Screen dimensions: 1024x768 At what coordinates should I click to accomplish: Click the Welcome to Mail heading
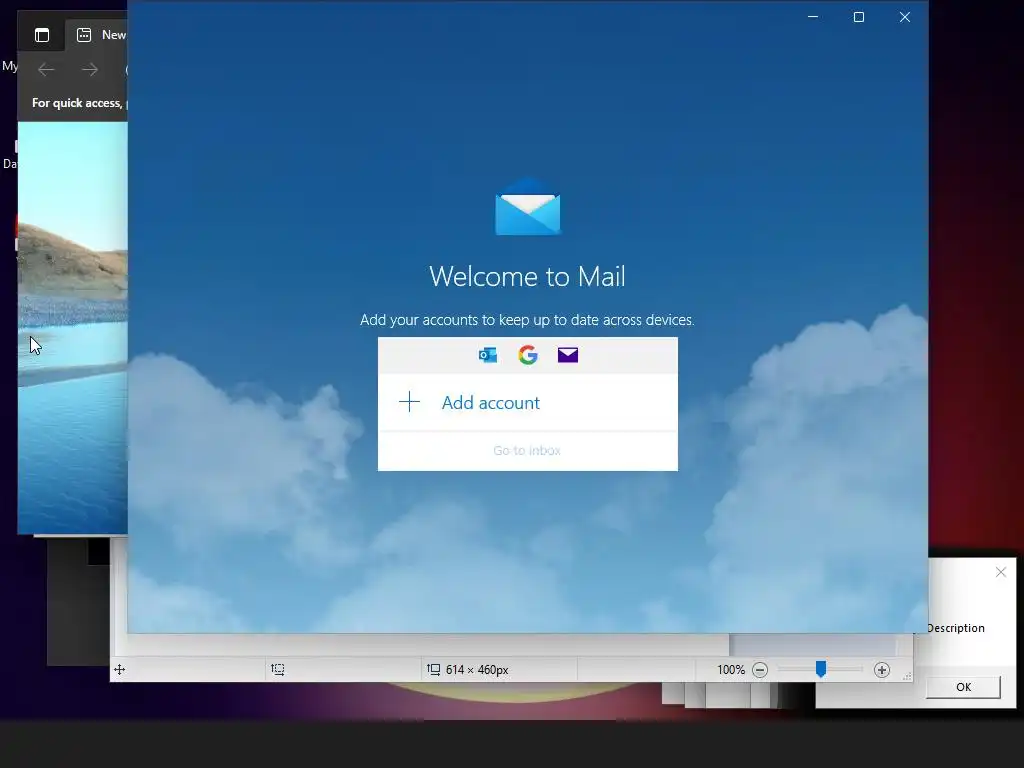tap(527, 276)
